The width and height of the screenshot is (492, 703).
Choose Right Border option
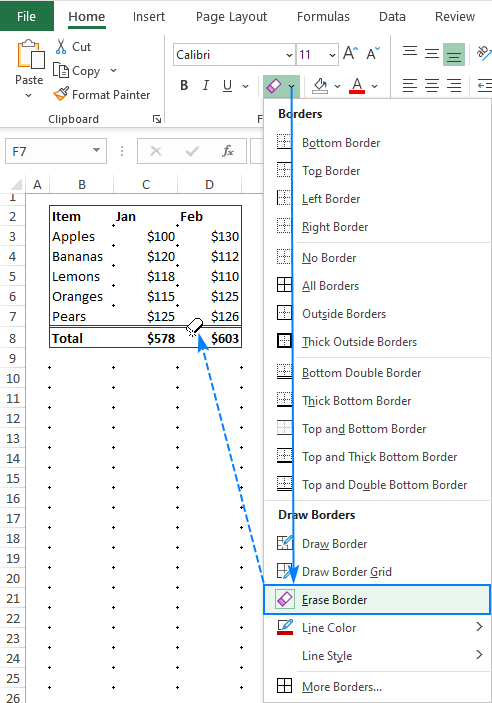point(377,227)
